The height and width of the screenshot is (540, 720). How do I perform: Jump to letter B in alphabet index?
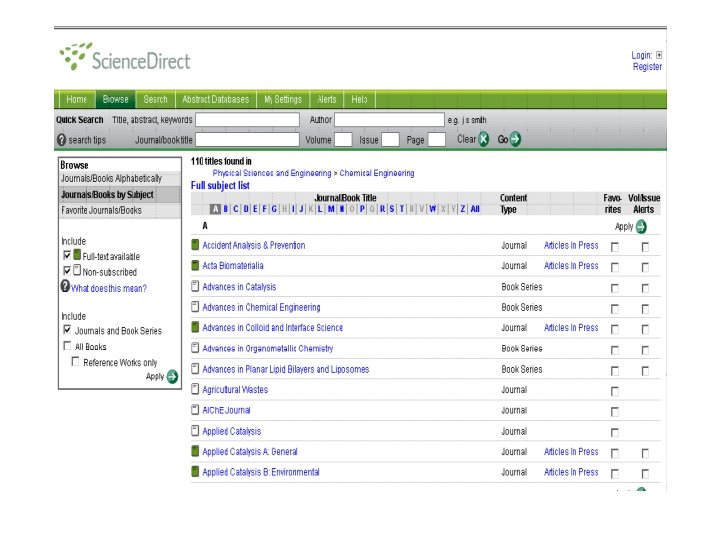point(225,209)
